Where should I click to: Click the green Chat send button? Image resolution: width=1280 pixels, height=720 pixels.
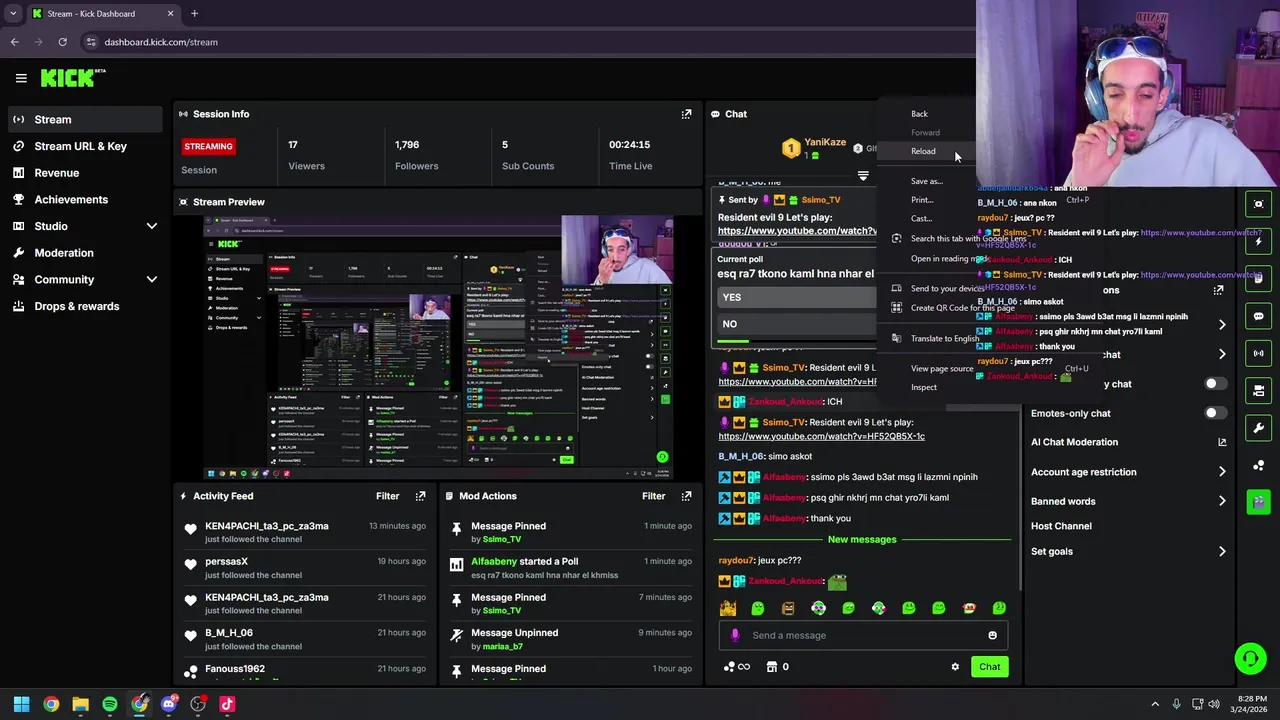click(989, 667)
